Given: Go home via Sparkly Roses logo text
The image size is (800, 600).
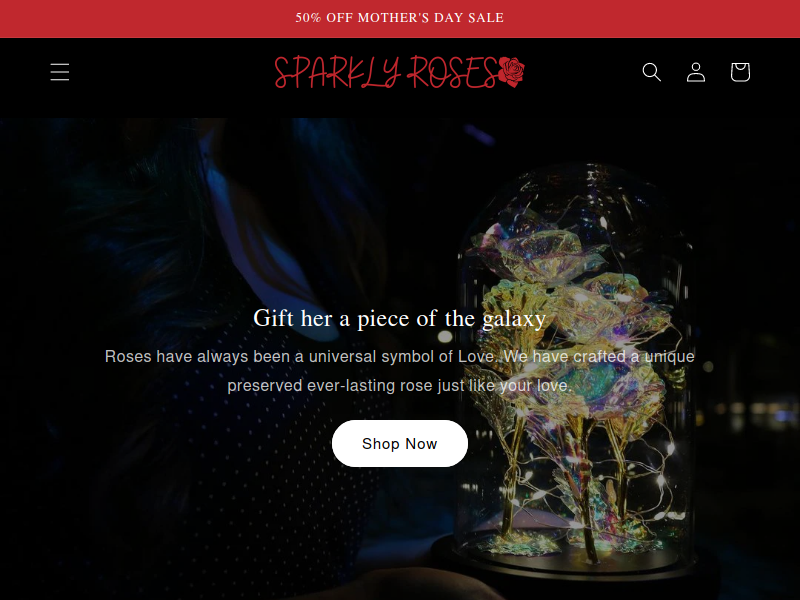Looking at the screenshot, I should (x=386, y=72).
